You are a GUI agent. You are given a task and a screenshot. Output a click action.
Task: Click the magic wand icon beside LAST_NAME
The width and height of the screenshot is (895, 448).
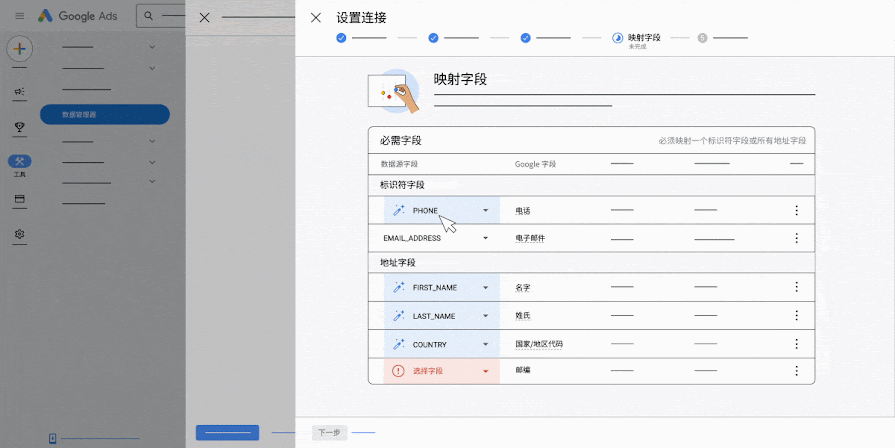tap(398, 316)
